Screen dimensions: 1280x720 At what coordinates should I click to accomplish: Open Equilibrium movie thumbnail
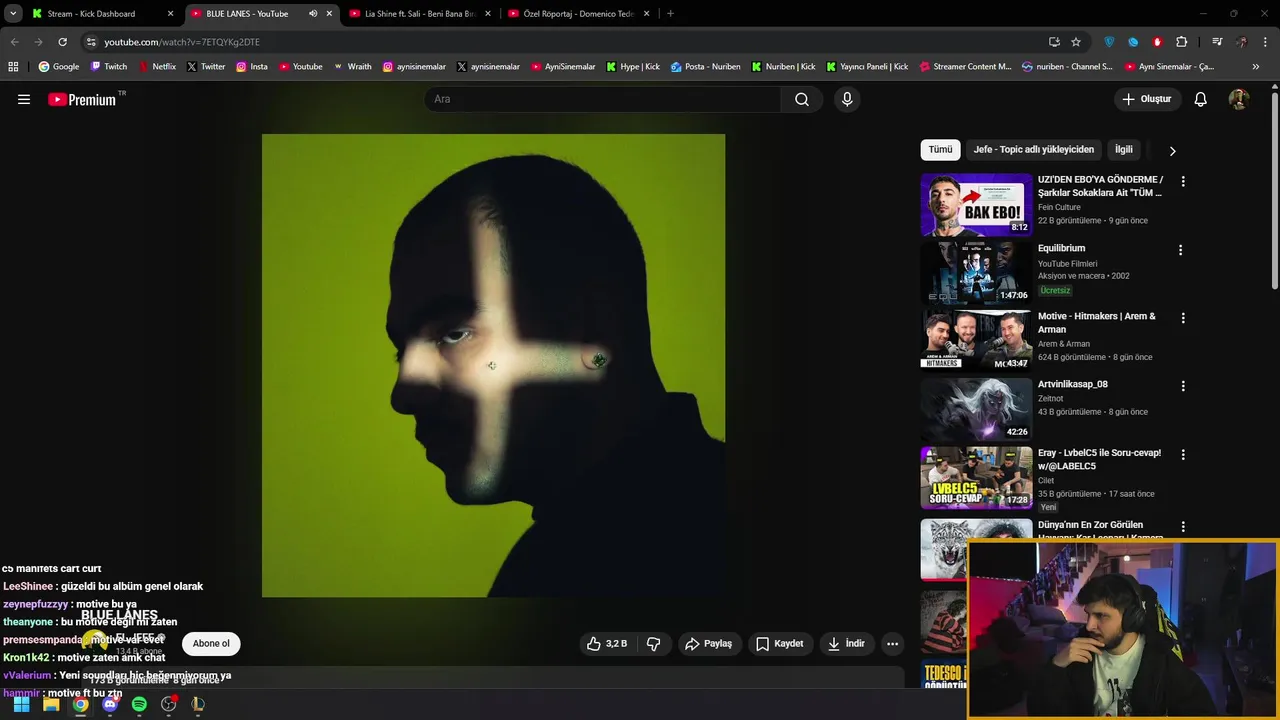click(x=976, y=273)
